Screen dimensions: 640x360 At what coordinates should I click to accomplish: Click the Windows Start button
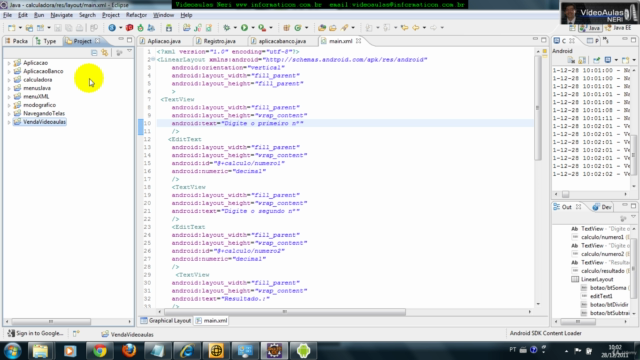pyautogui.click(x=12, y=351)
